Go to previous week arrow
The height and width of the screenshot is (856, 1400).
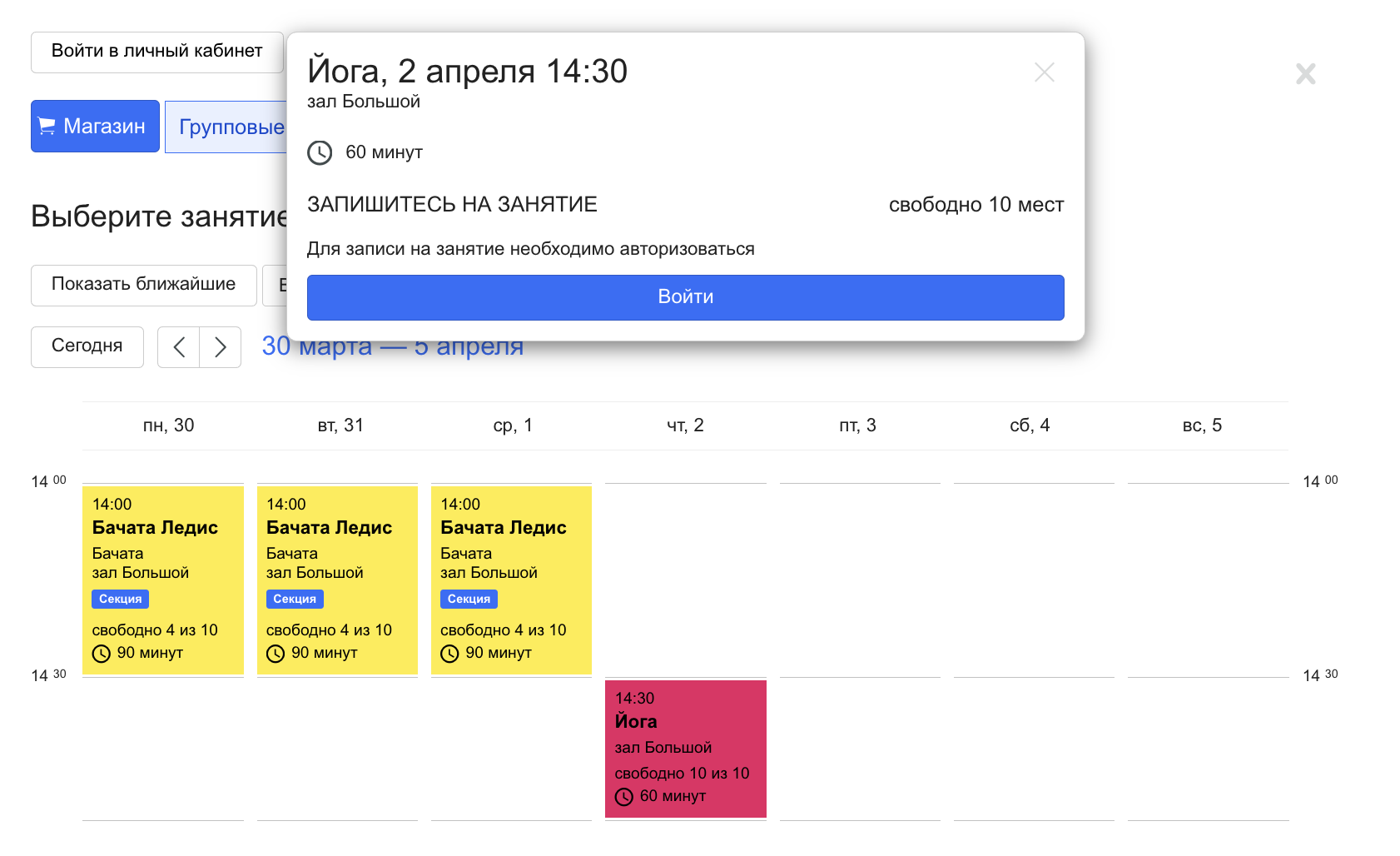(179, 346)
